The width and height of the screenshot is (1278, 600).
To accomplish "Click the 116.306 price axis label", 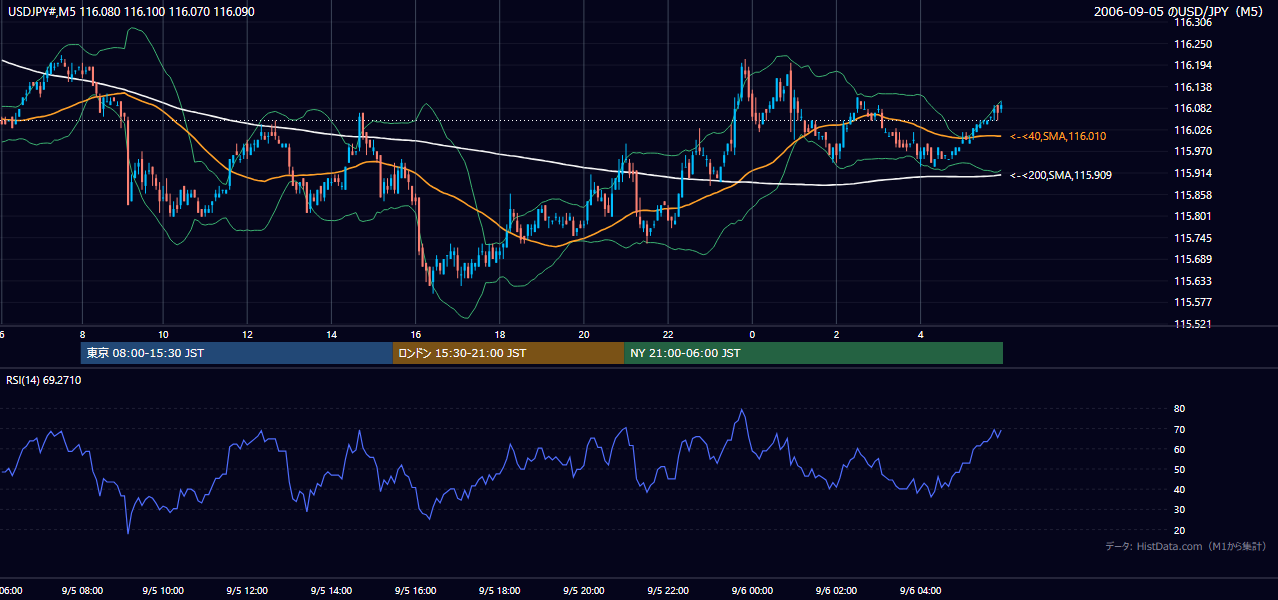I will (x=1194, y=22).
